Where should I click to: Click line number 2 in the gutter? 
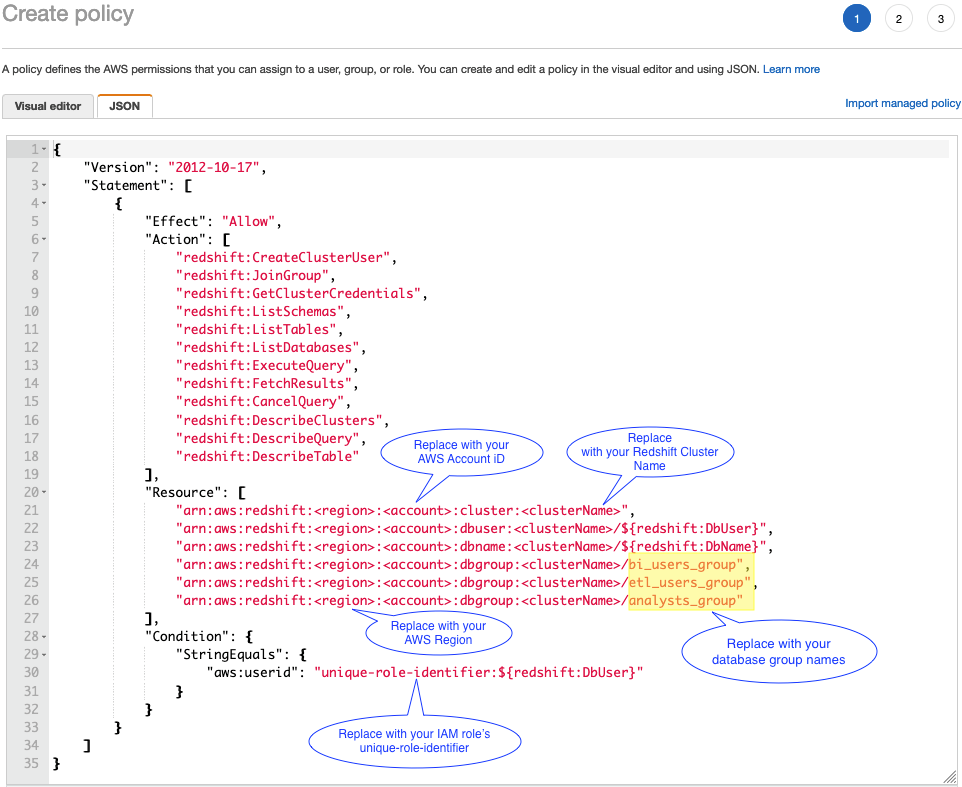[35, 167]
